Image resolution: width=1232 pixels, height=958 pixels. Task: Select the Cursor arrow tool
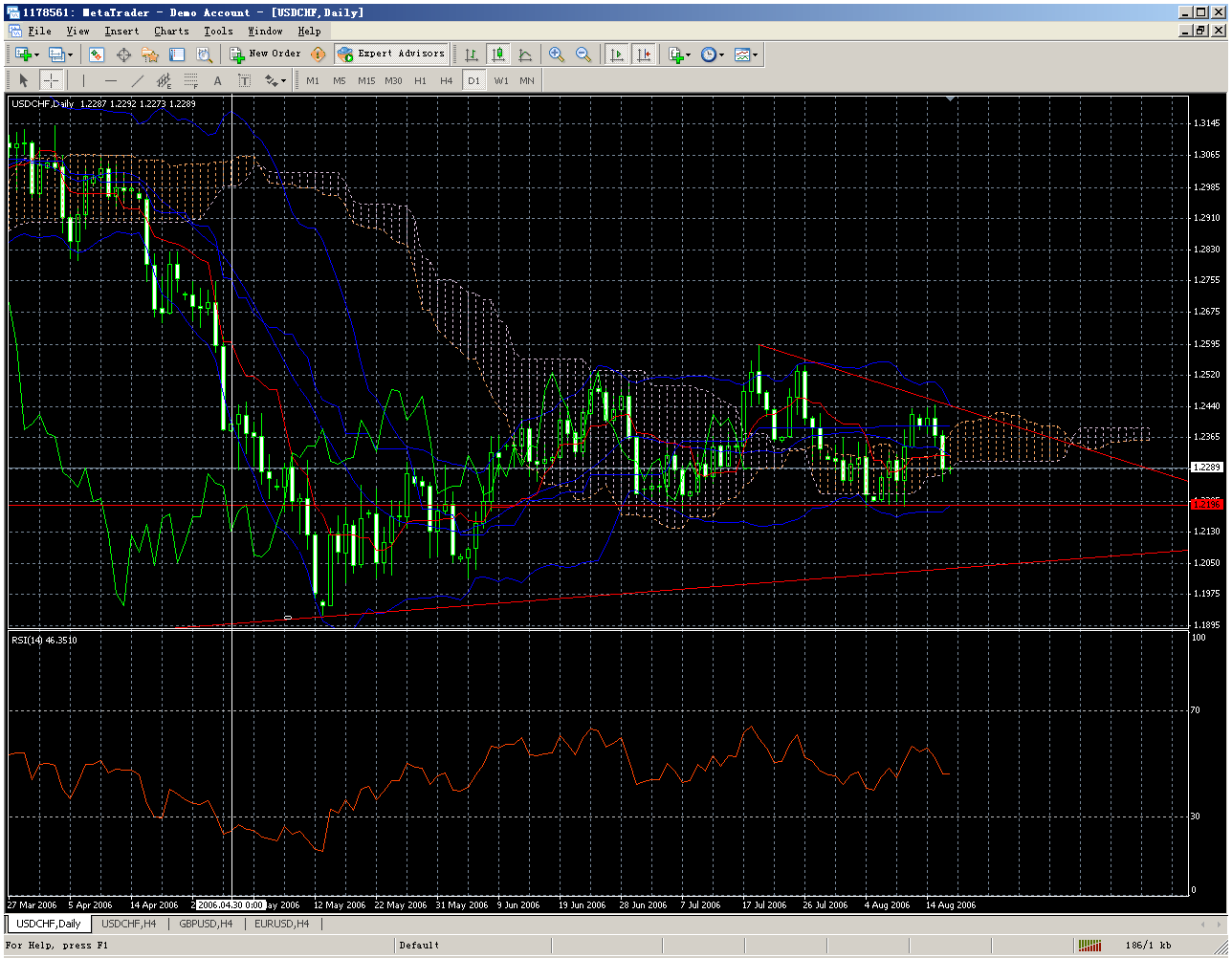click(x=24, y=81)
